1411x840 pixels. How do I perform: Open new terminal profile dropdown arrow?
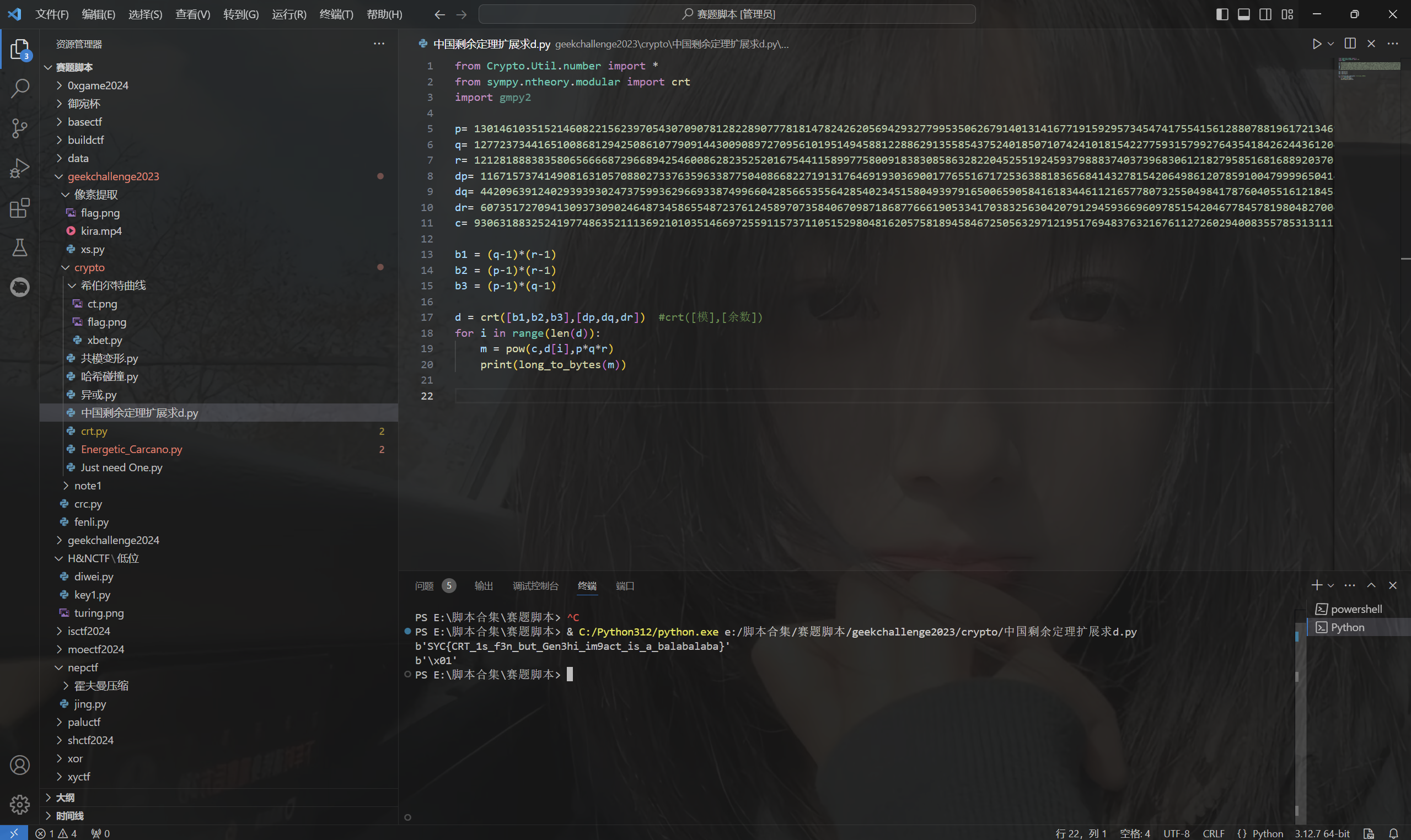tap(1330, 585)
